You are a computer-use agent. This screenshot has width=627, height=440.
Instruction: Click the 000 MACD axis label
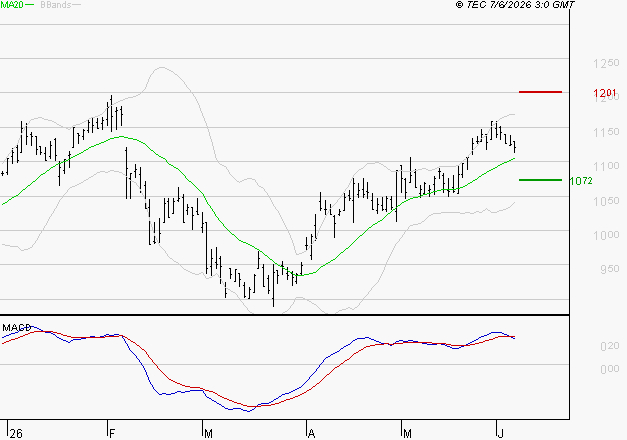click(x=610, y=369)
